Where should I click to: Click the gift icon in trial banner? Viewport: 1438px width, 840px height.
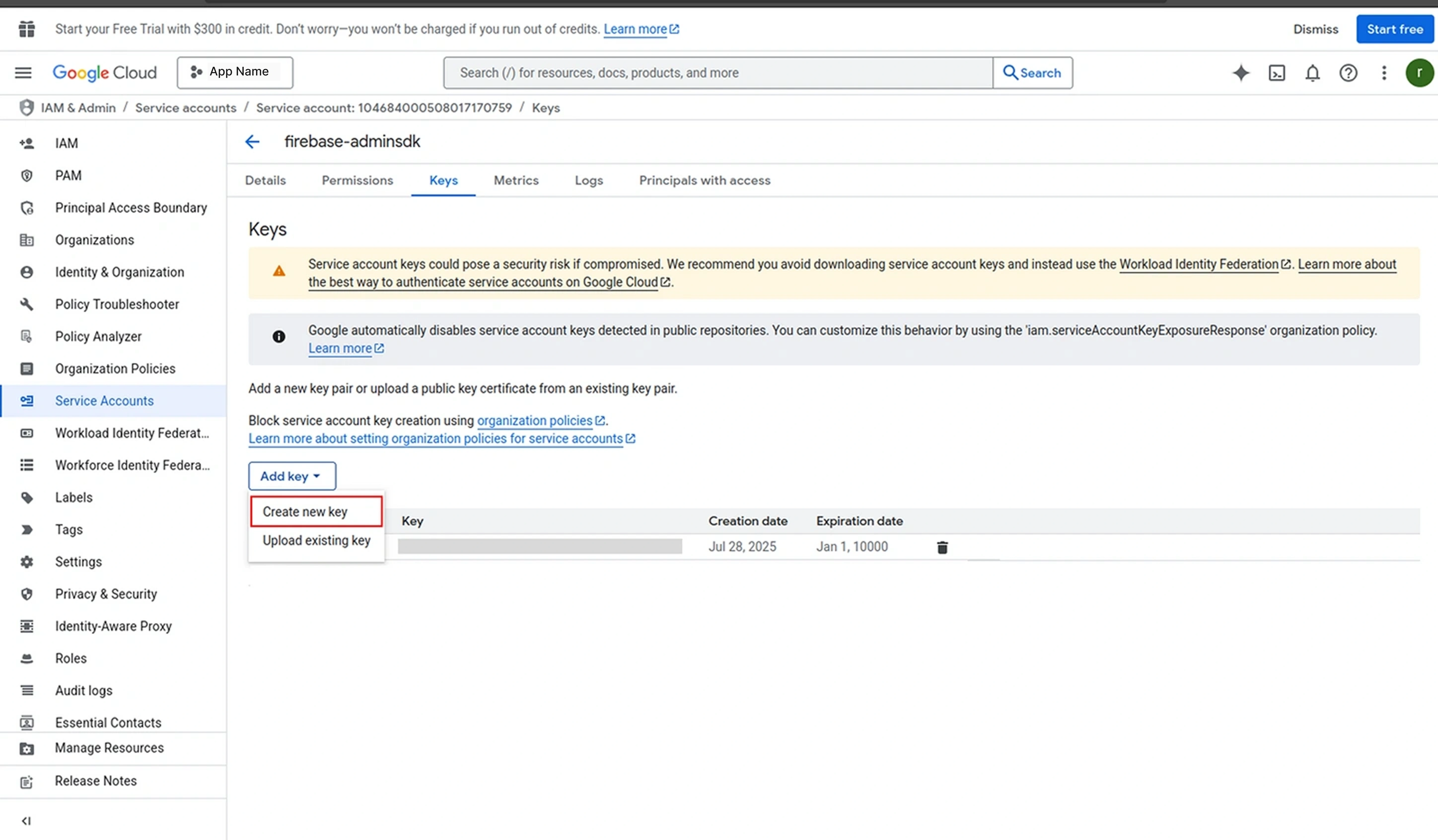[27, 29]
